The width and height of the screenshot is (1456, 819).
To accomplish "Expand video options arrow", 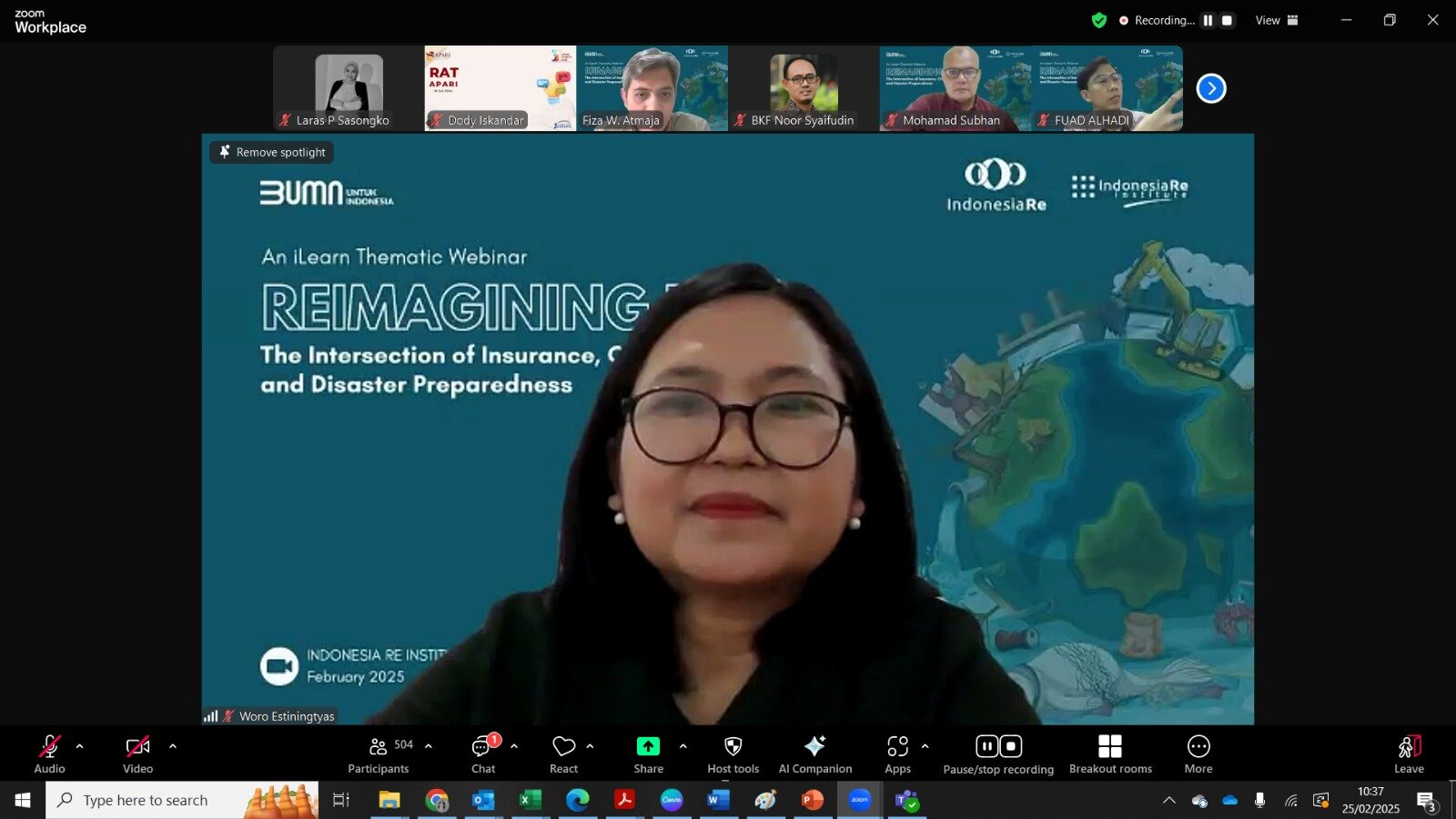I will [173, 746].
